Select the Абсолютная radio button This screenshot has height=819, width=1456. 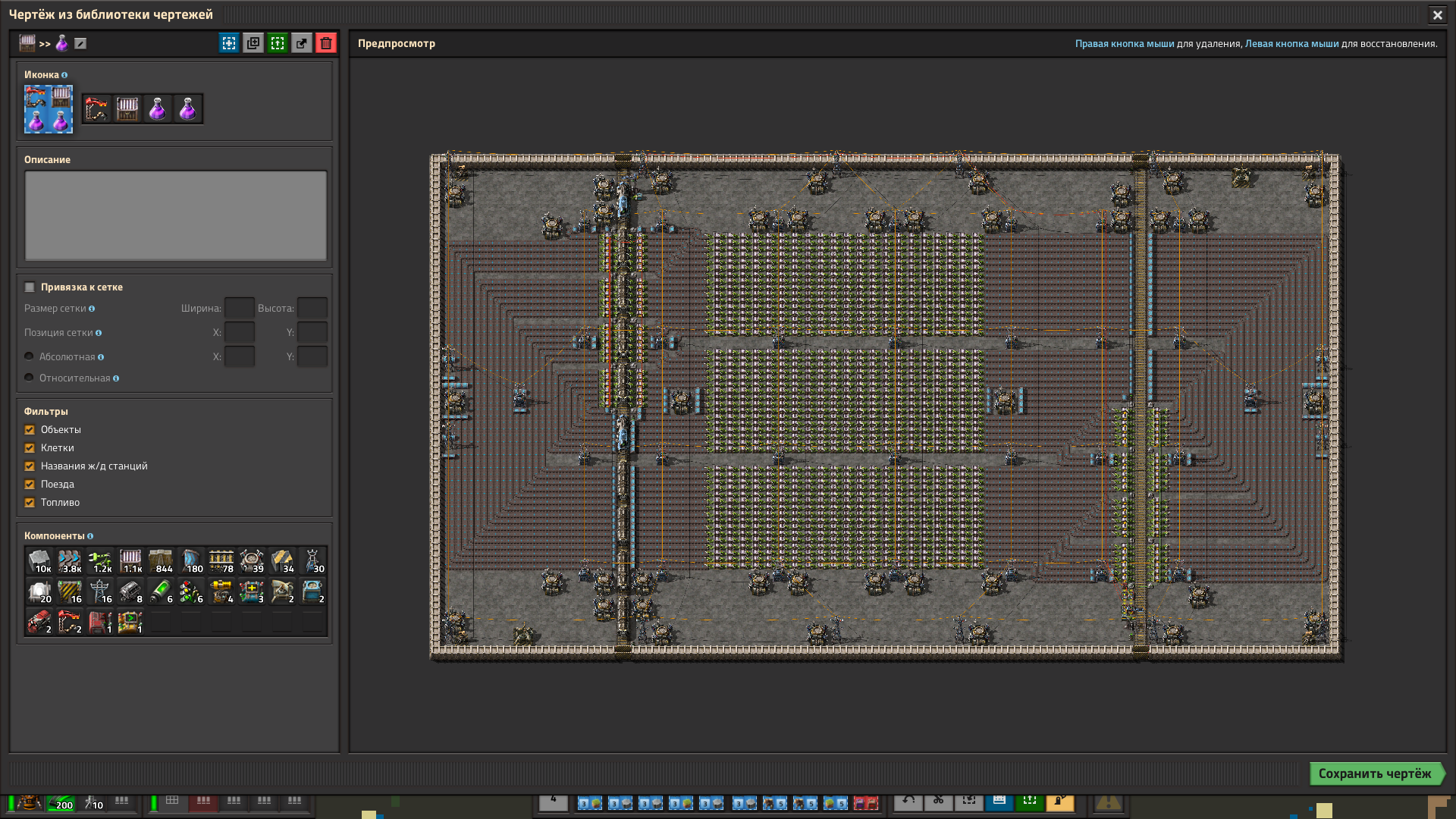pos(29,356)
